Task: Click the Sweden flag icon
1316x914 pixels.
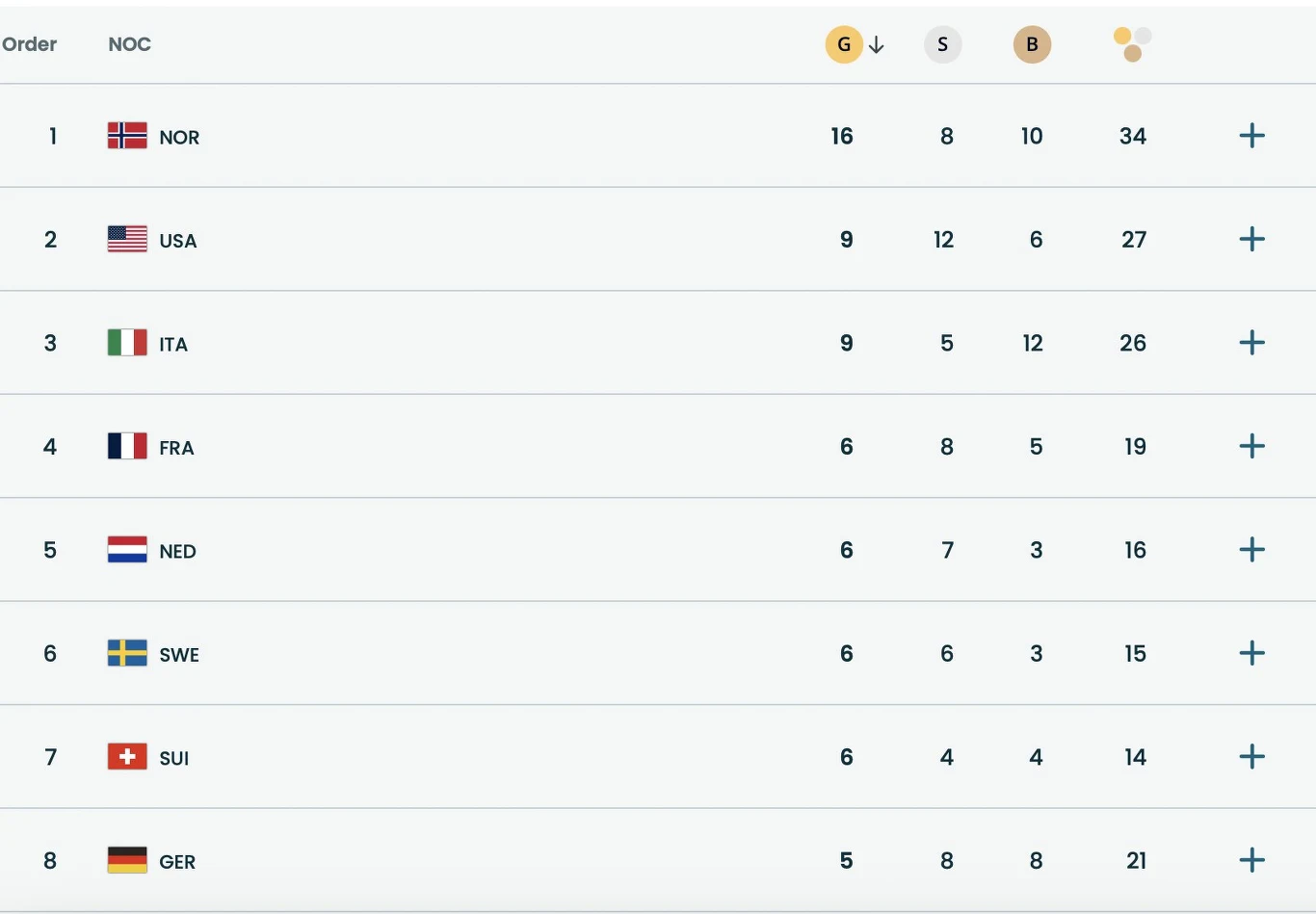Action: point(127,653)
